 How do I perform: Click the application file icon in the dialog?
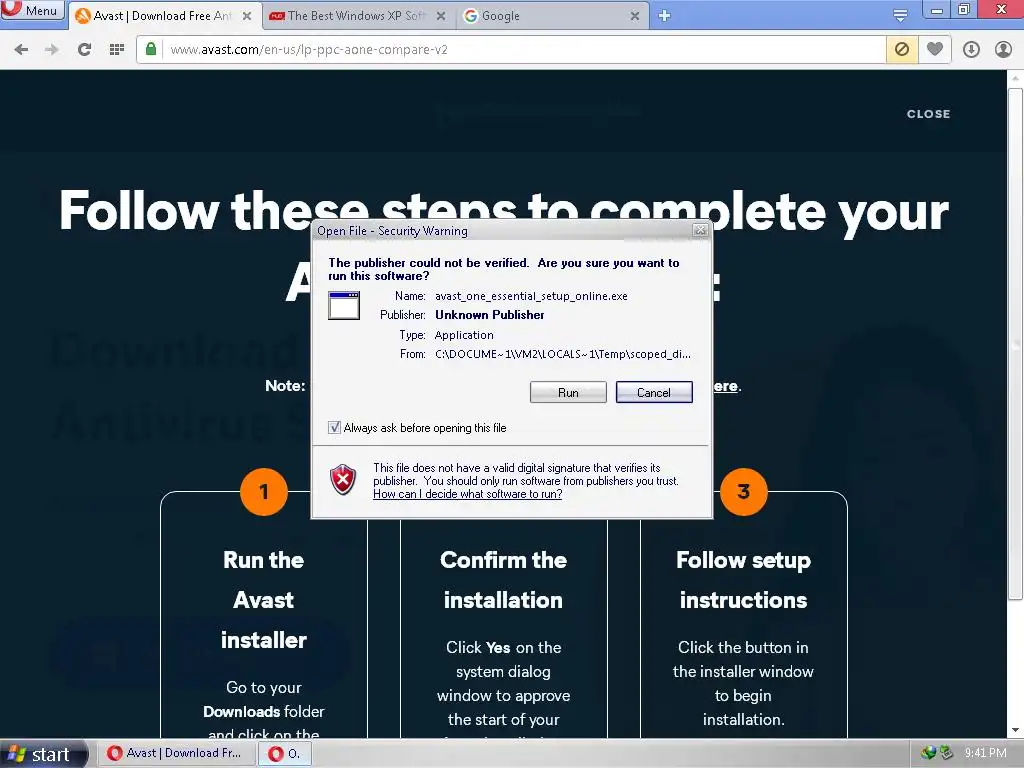[344, 305]
